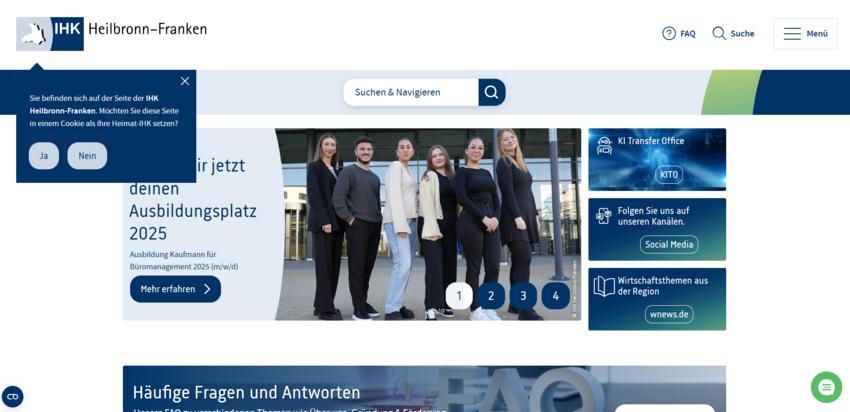The height and width of the screenshot is (412, 850).
Task: Open the Social Media button
Action: 669,244
